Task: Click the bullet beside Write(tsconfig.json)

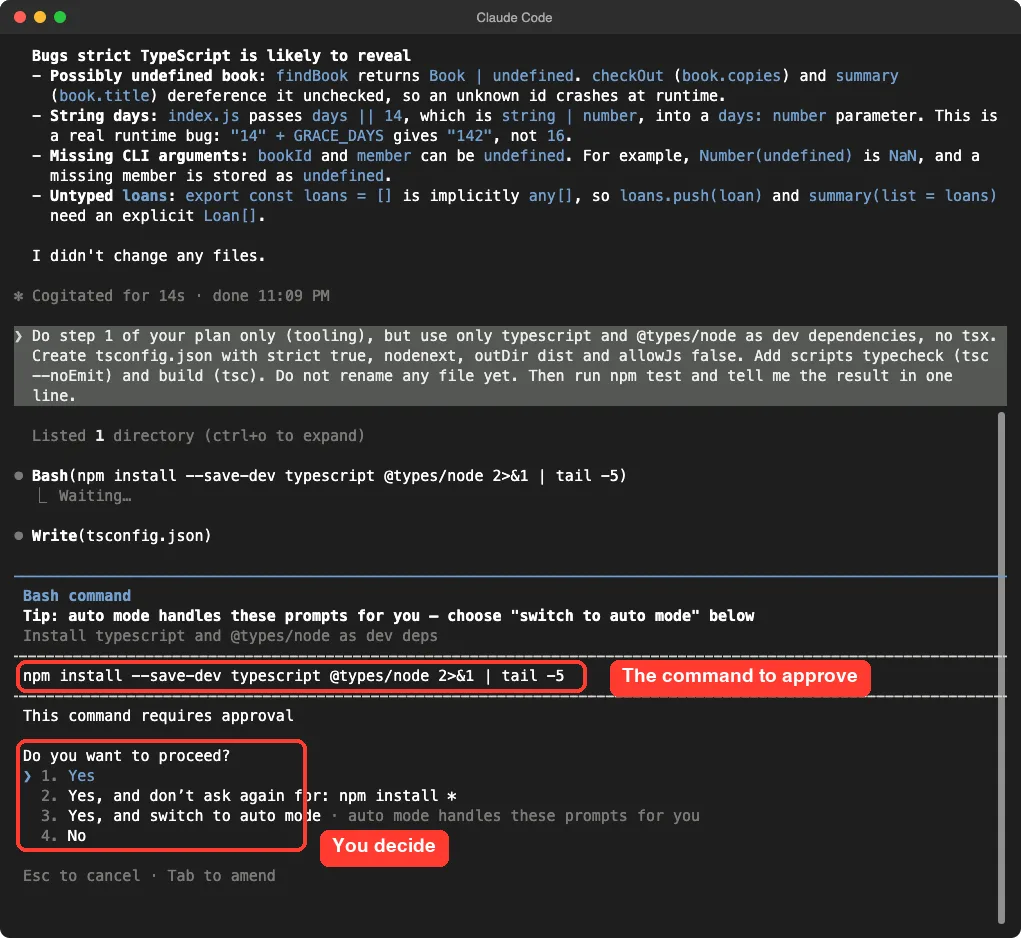Action: tap(19, 536)
